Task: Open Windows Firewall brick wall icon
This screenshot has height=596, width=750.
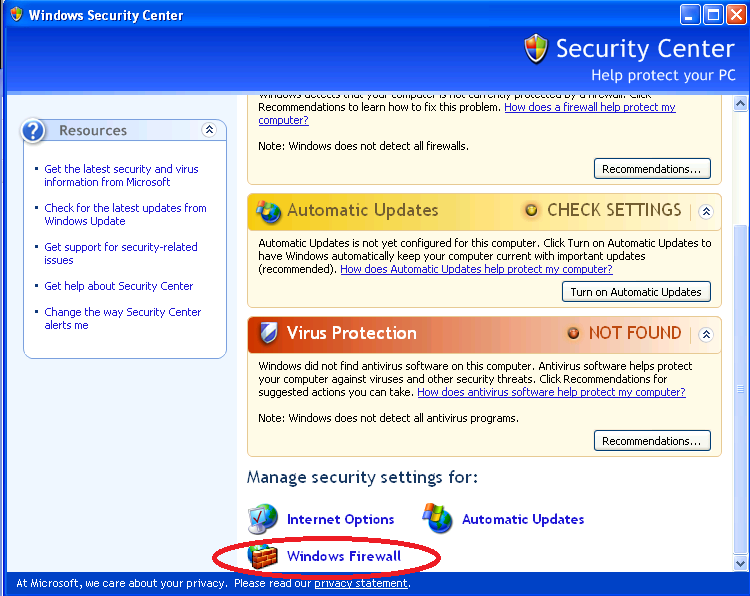Action: pyautogui.click(x=263, y=557)
